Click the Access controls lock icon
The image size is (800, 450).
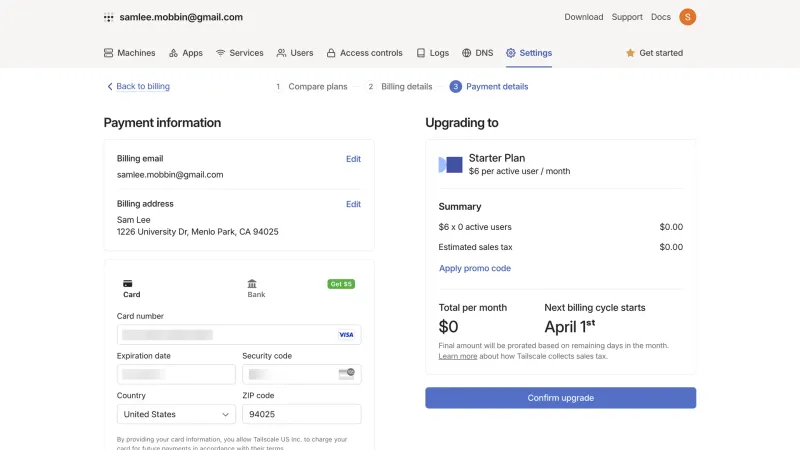tap(331, 53)
